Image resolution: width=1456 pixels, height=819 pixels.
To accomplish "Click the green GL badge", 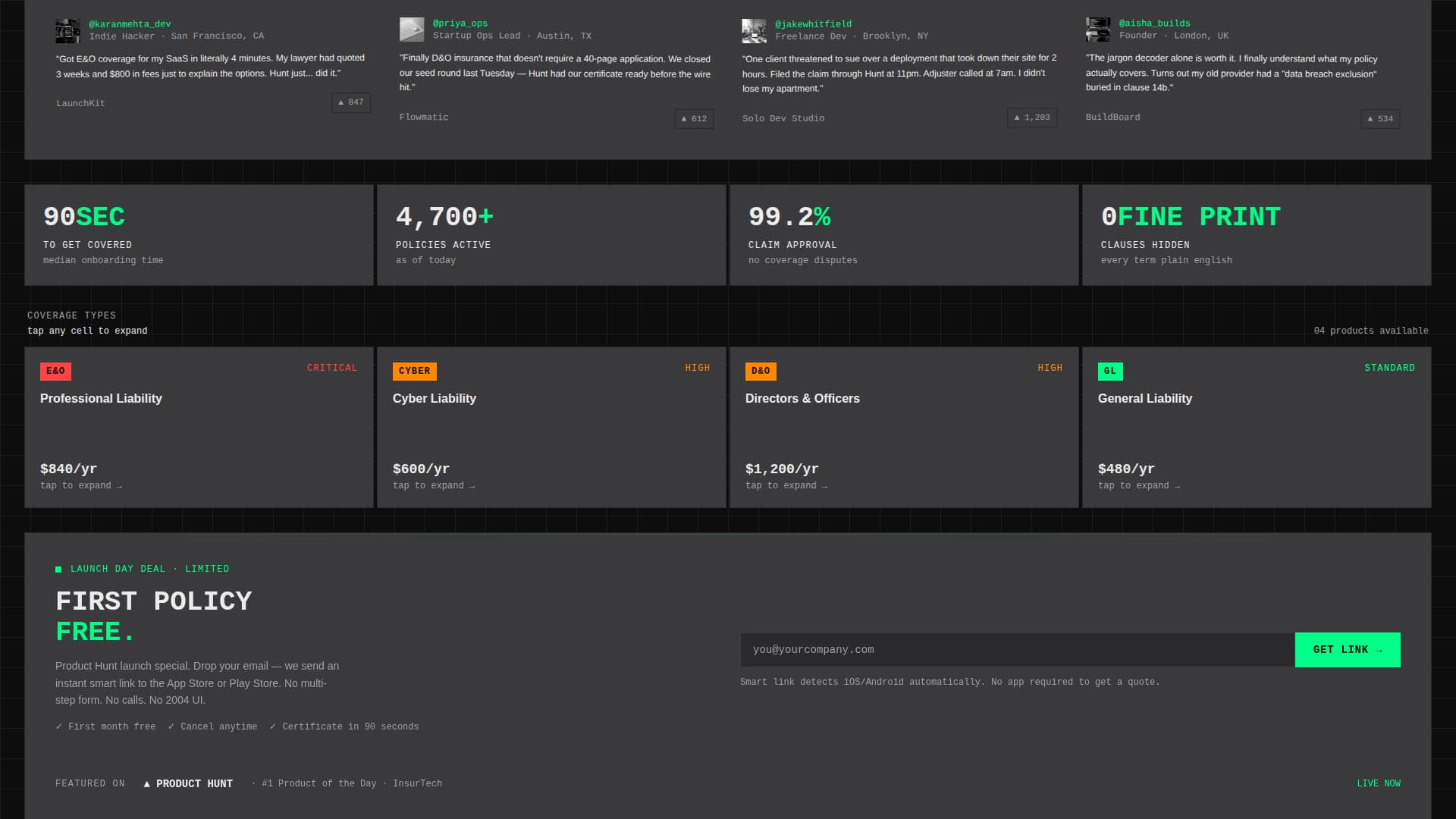I will coord(1110,371).
